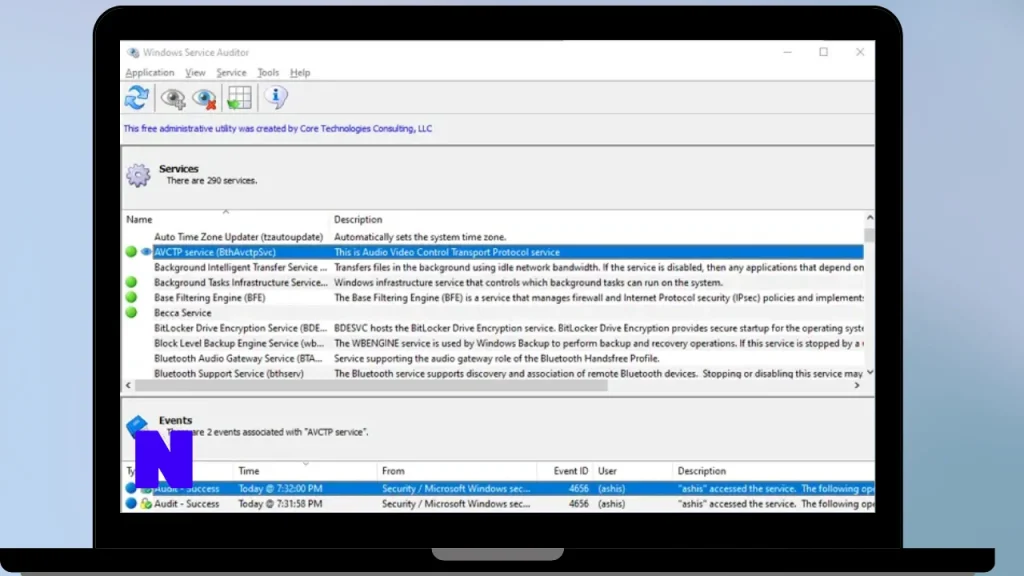Click the eye icon beside AVCTP service
The image size is (1024, 576).
click(146, 251)
